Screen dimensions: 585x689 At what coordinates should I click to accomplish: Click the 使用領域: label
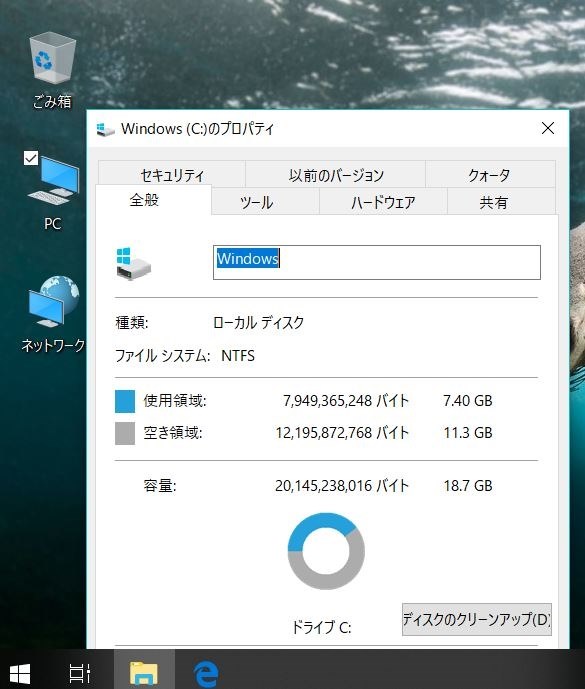tap(174, 401)
